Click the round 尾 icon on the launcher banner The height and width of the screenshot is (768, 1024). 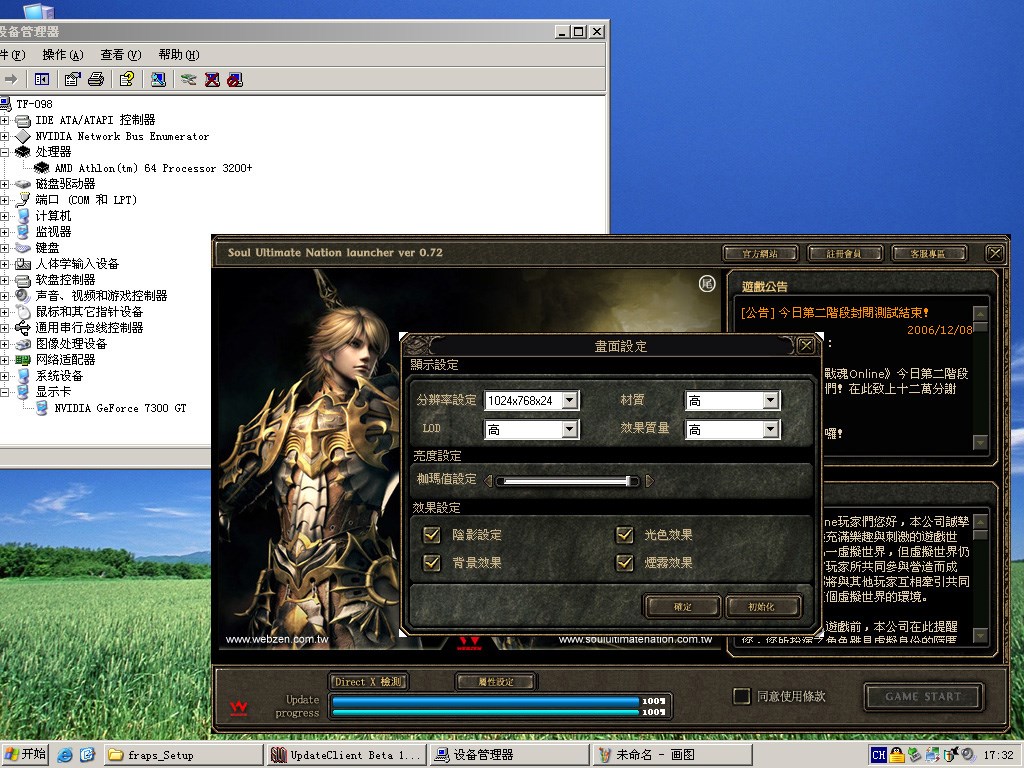[x=707, y=283]
